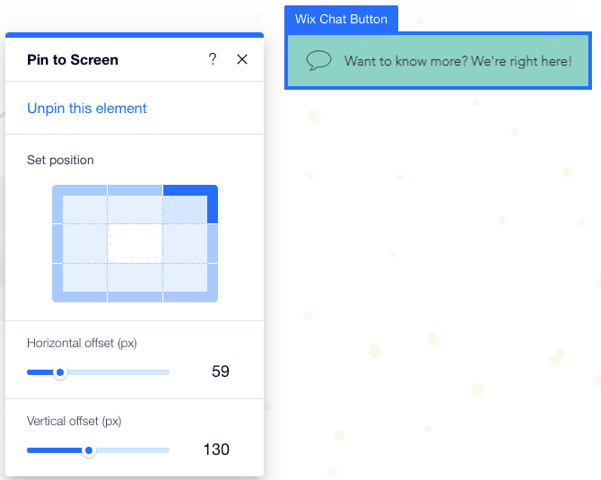Pin element to bottom-left position cell
601x480 pixels.
point(80,283)
